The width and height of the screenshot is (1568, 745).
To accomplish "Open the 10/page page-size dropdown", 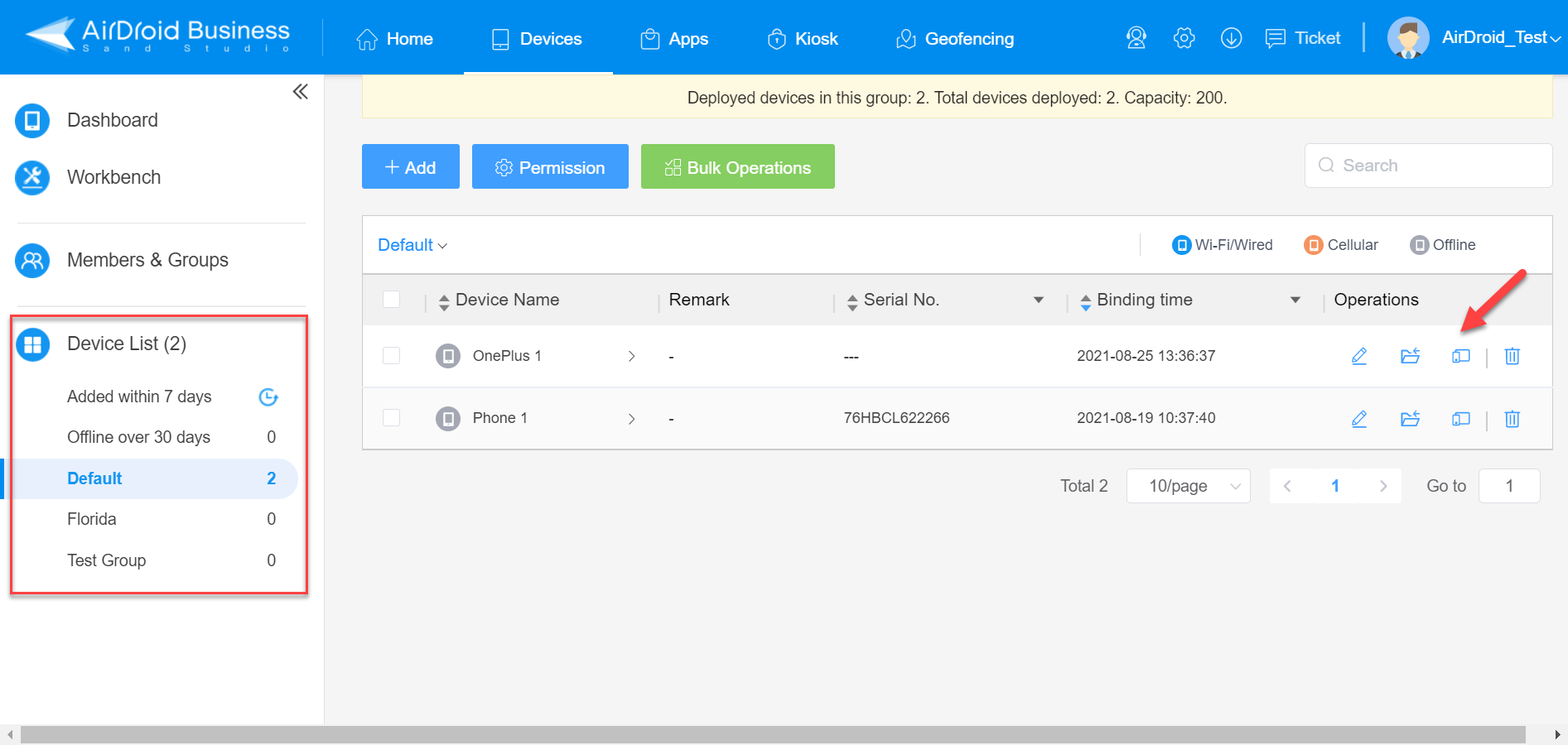I will coord(1188,486).
